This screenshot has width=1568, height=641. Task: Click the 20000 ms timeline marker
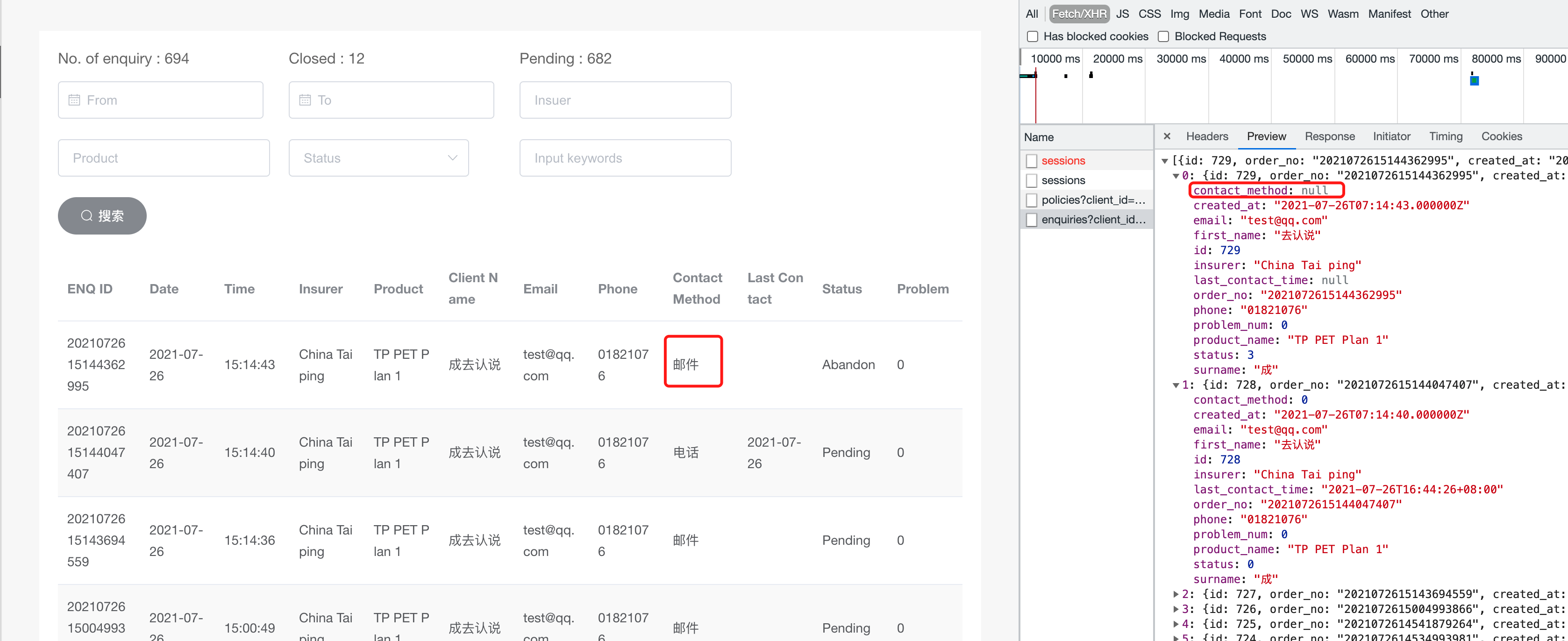pos(1118,58)
